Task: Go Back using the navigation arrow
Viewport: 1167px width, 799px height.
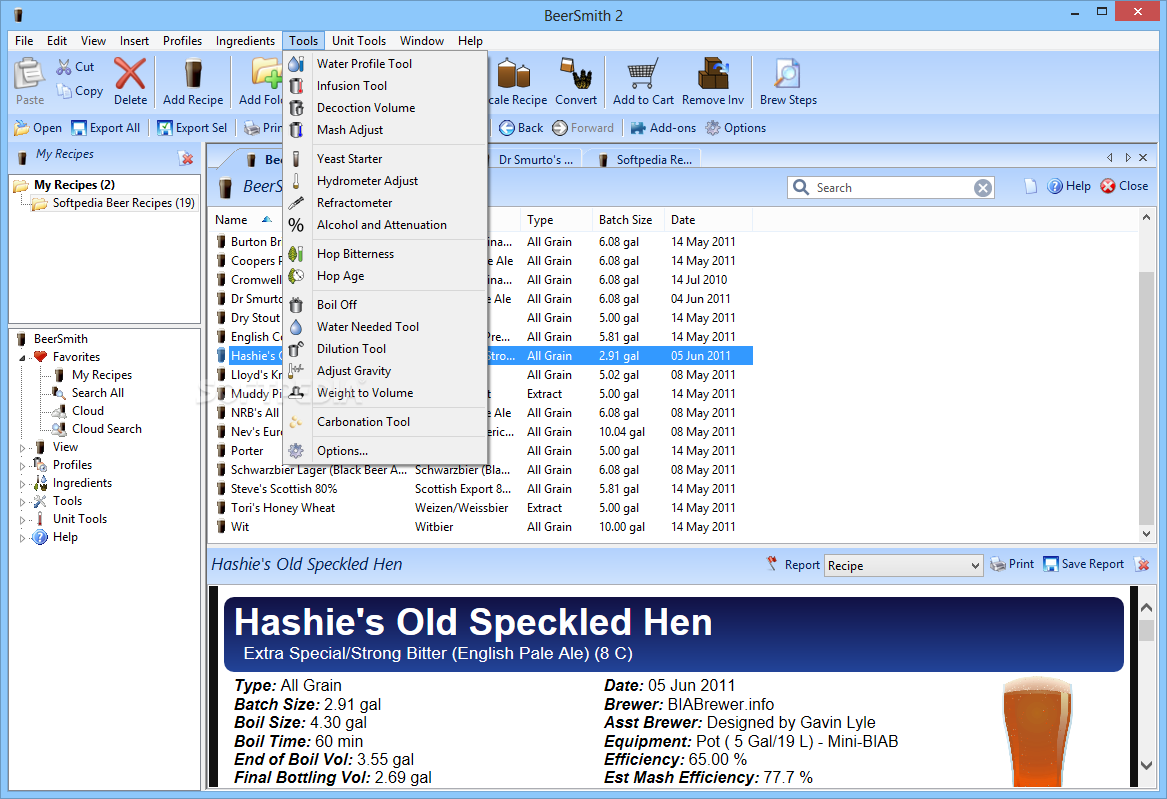Action: pos(521,128)
